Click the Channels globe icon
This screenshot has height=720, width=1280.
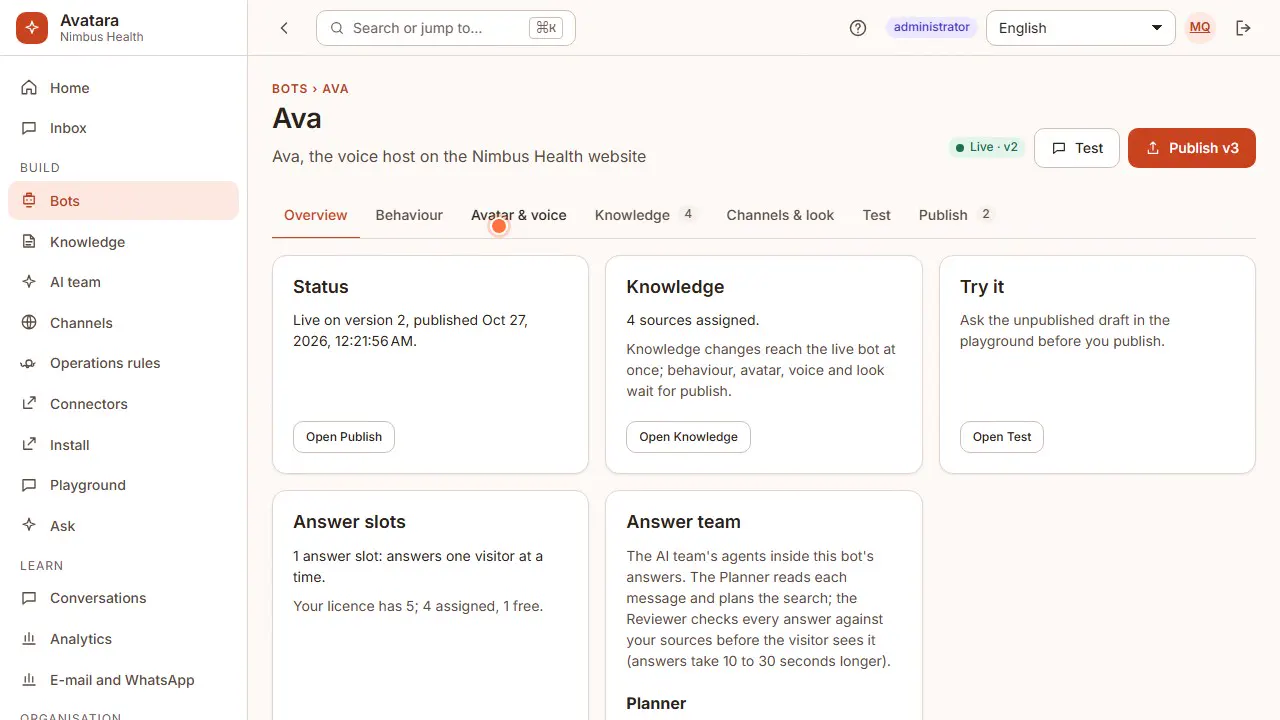(x=29, y=323)
